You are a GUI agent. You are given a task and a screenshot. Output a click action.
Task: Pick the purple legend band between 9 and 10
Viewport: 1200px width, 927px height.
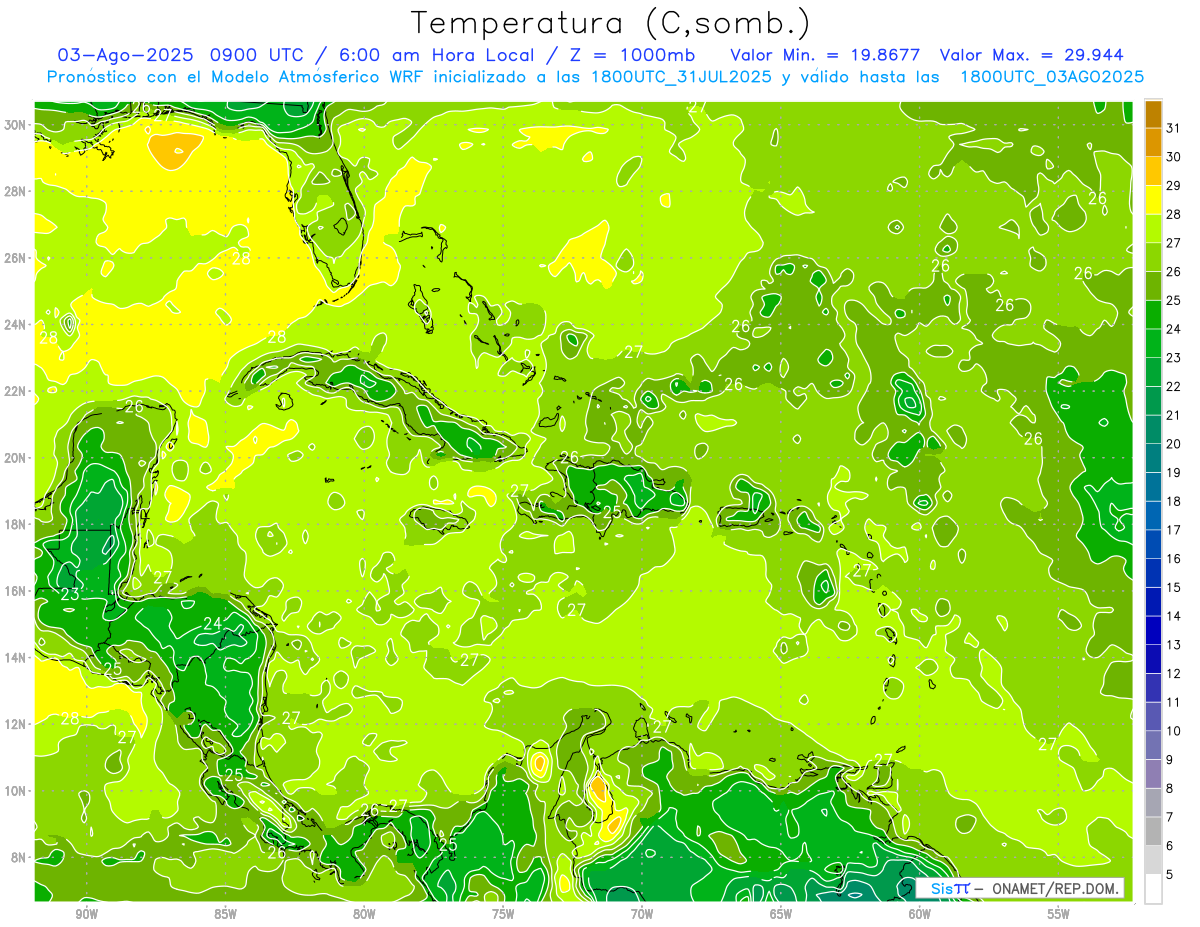[1153, 746]
